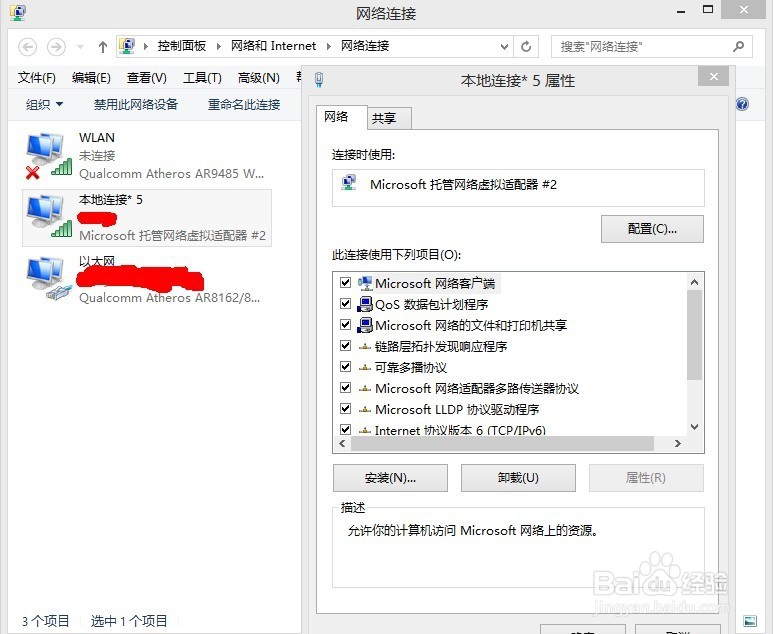
Task: Click the QoS 数据包计划程序 item icon
Action: (x=365, y=304)
